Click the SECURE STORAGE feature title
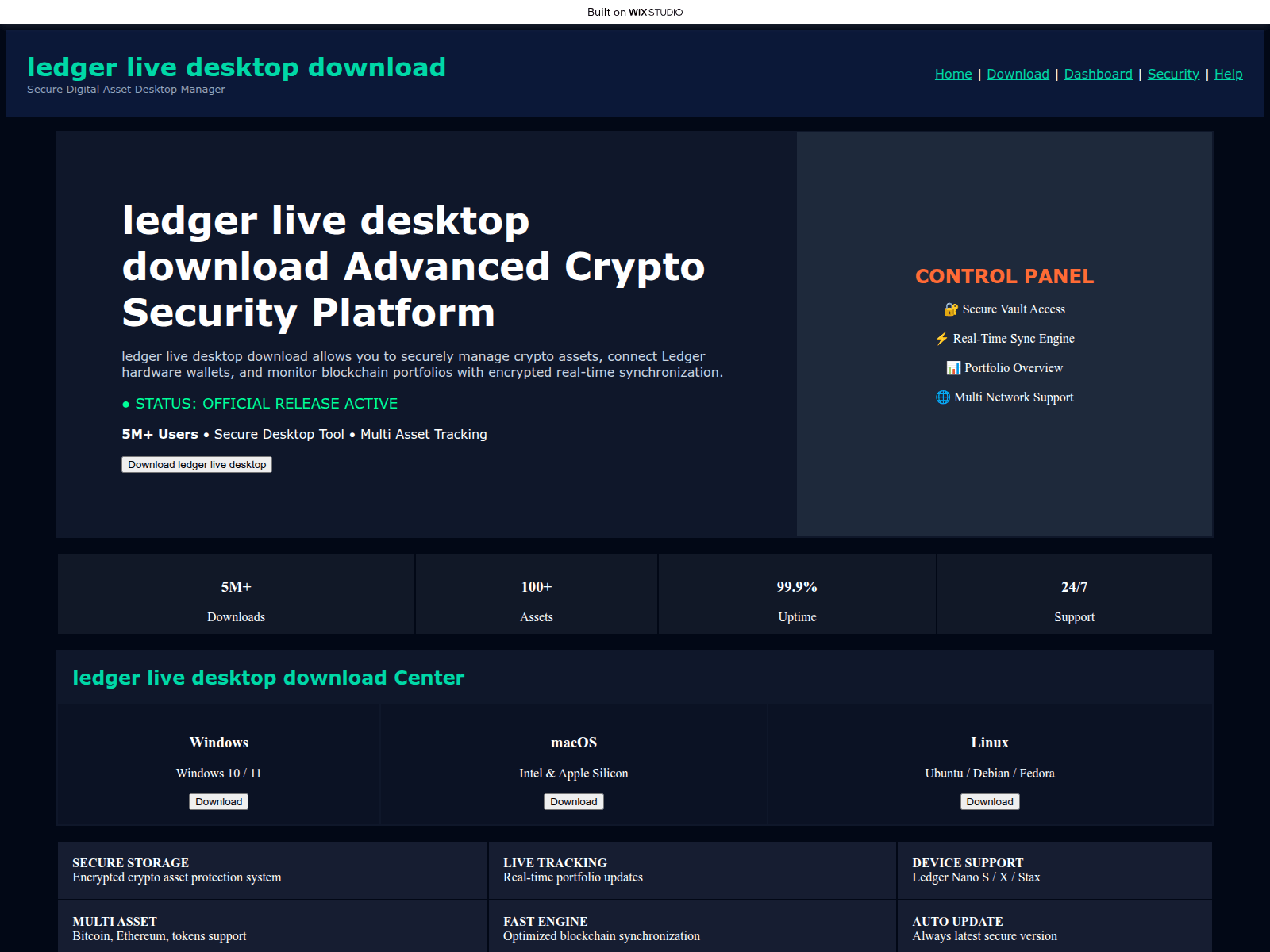Image resolution: width=1270 pixels, height=952 pixels. click(x=131, y=863)
